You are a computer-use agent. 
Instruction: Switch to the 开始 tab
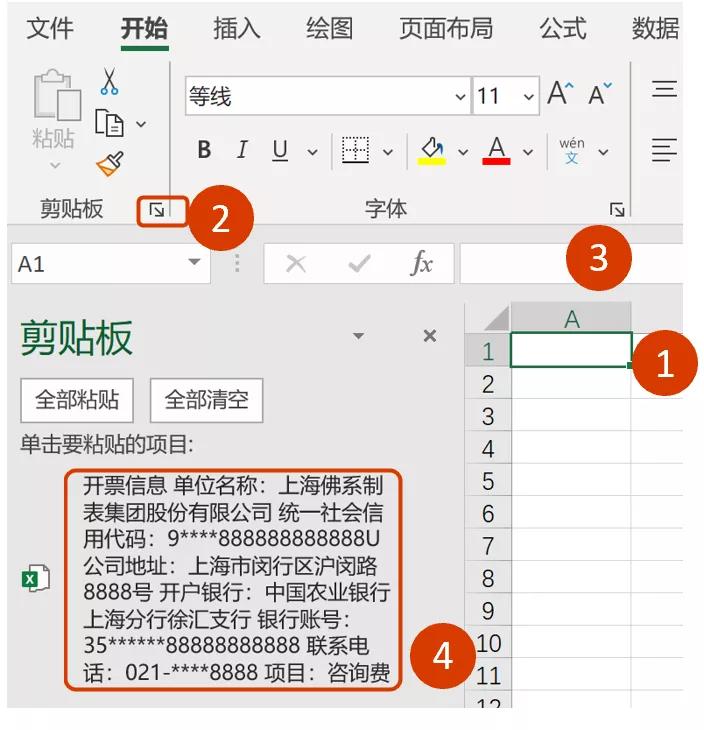144,28
